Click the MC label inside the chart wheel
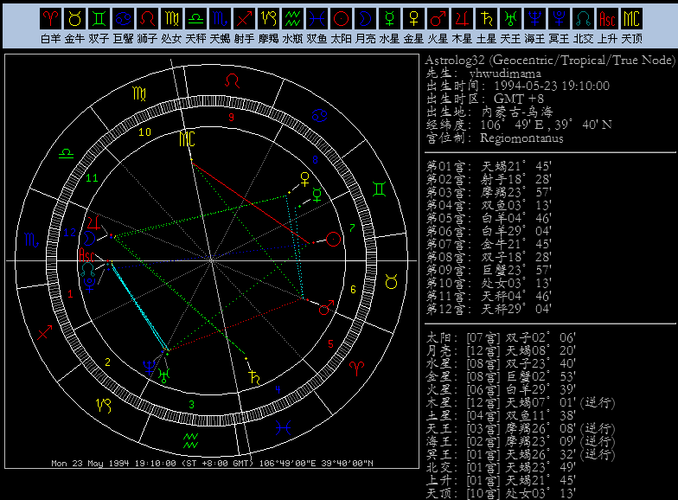The image size is (678, 500). point(187,139)
